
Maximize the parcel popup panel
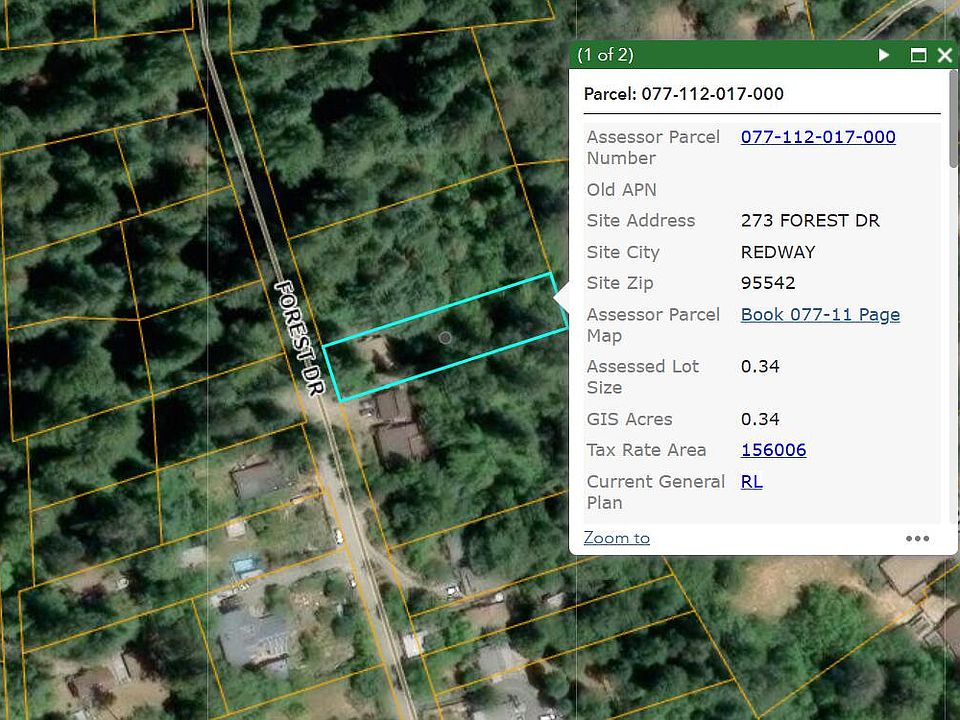[x=918, y=56]
